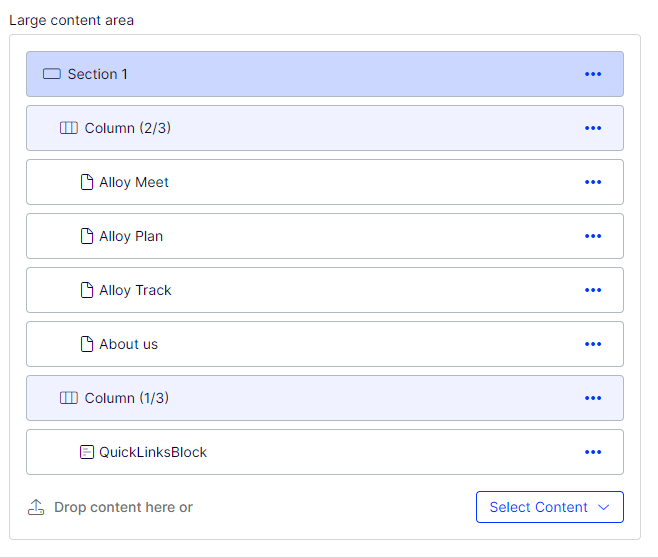Open QuickLinksBlock more options menu
Screen dimensions: 658x558
click(593, 452)
